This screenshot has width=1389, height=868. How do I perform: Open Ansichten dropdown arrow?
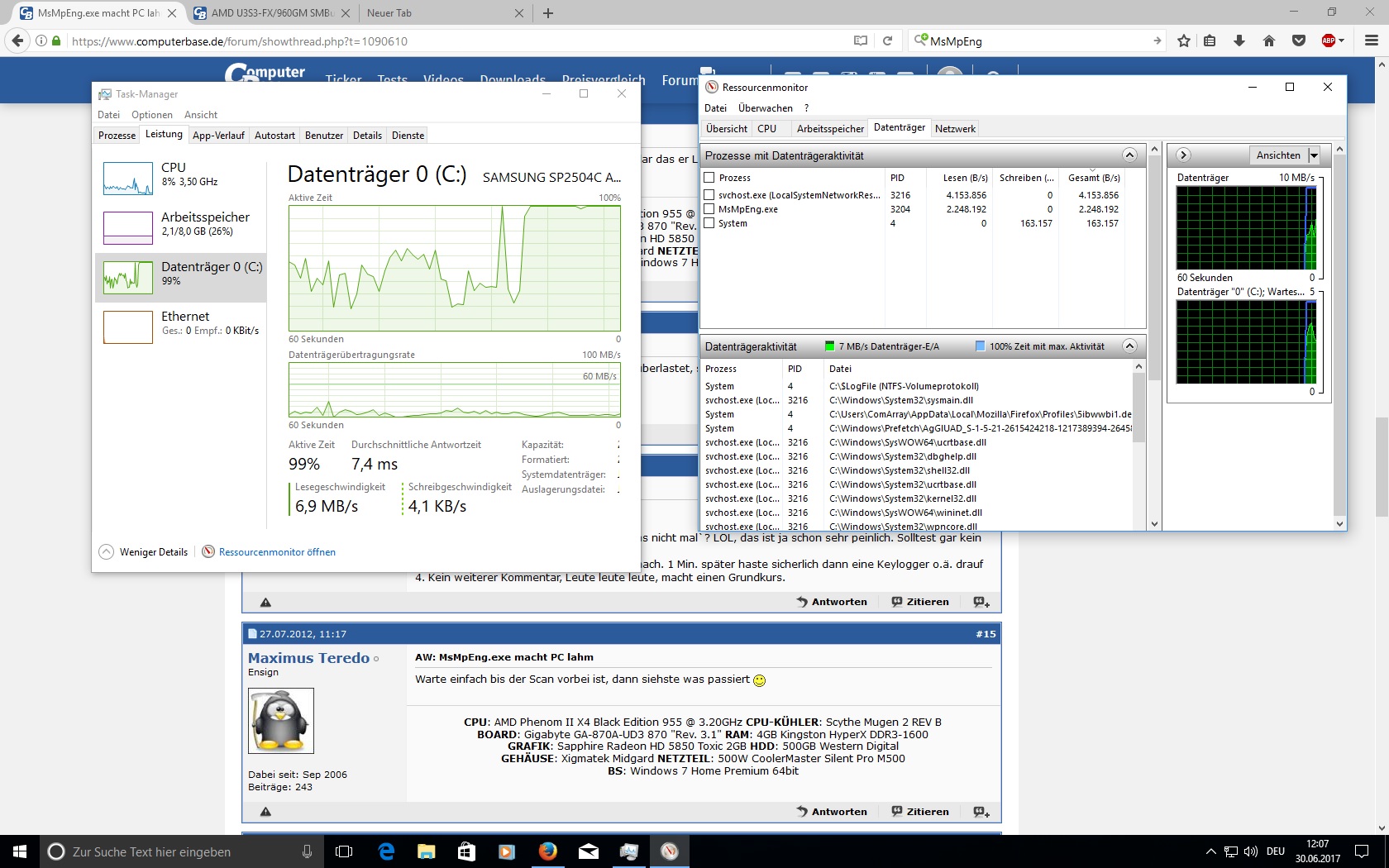1314,155
